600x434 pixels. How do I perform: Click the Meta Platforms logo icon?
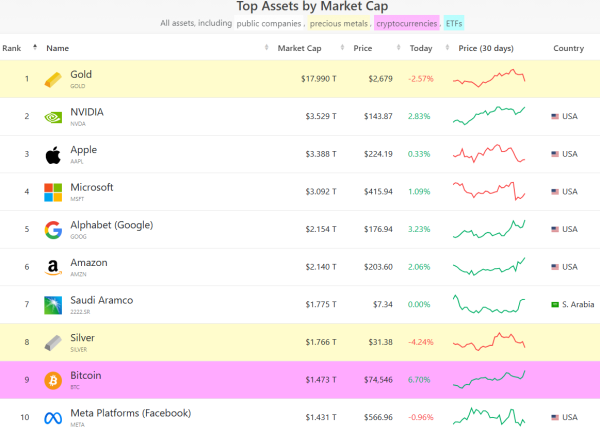(53, 418)
